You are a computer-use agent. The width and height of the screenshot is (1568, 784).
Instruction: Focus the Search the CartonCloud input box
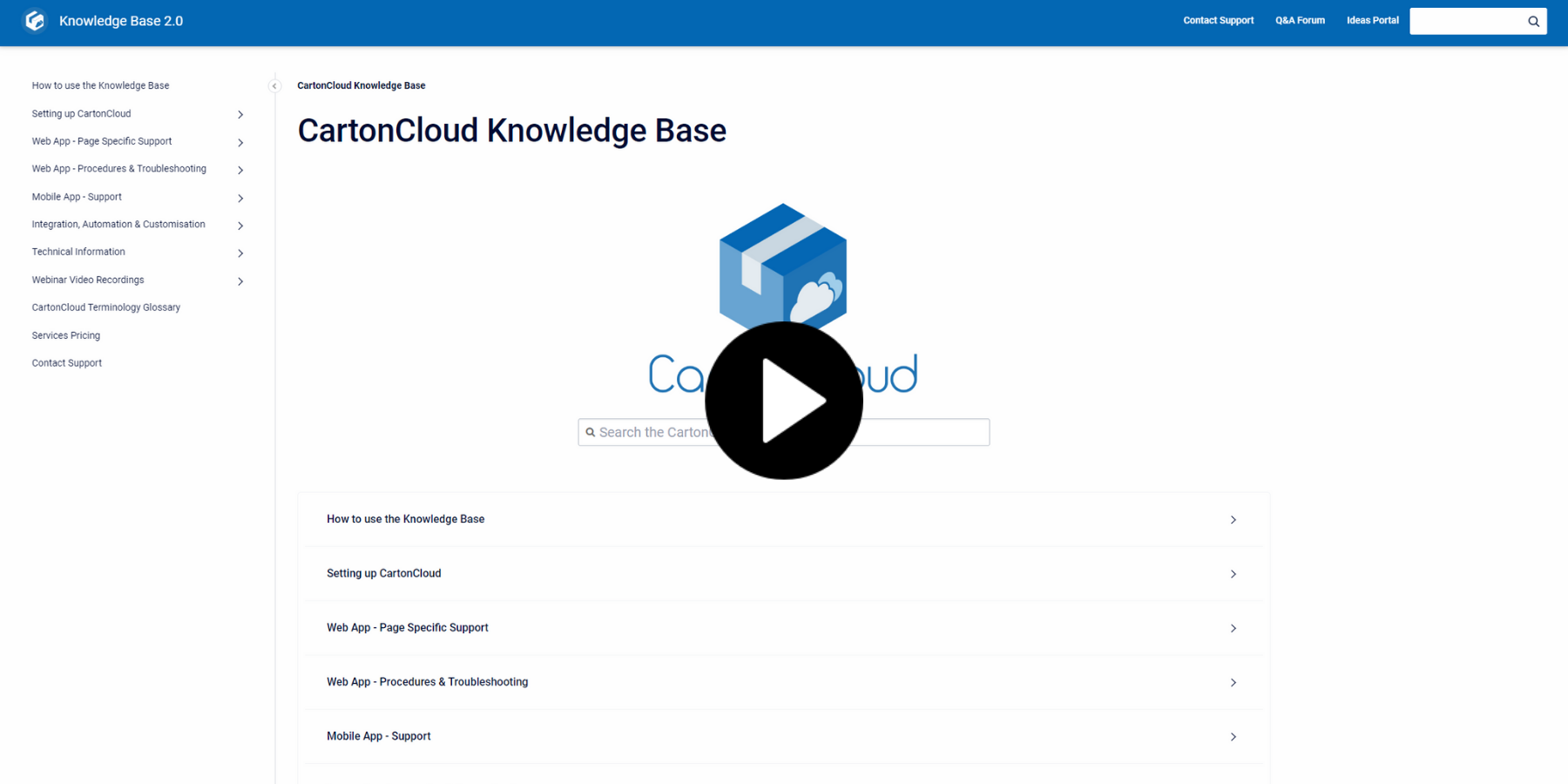(x=784, y=432)
